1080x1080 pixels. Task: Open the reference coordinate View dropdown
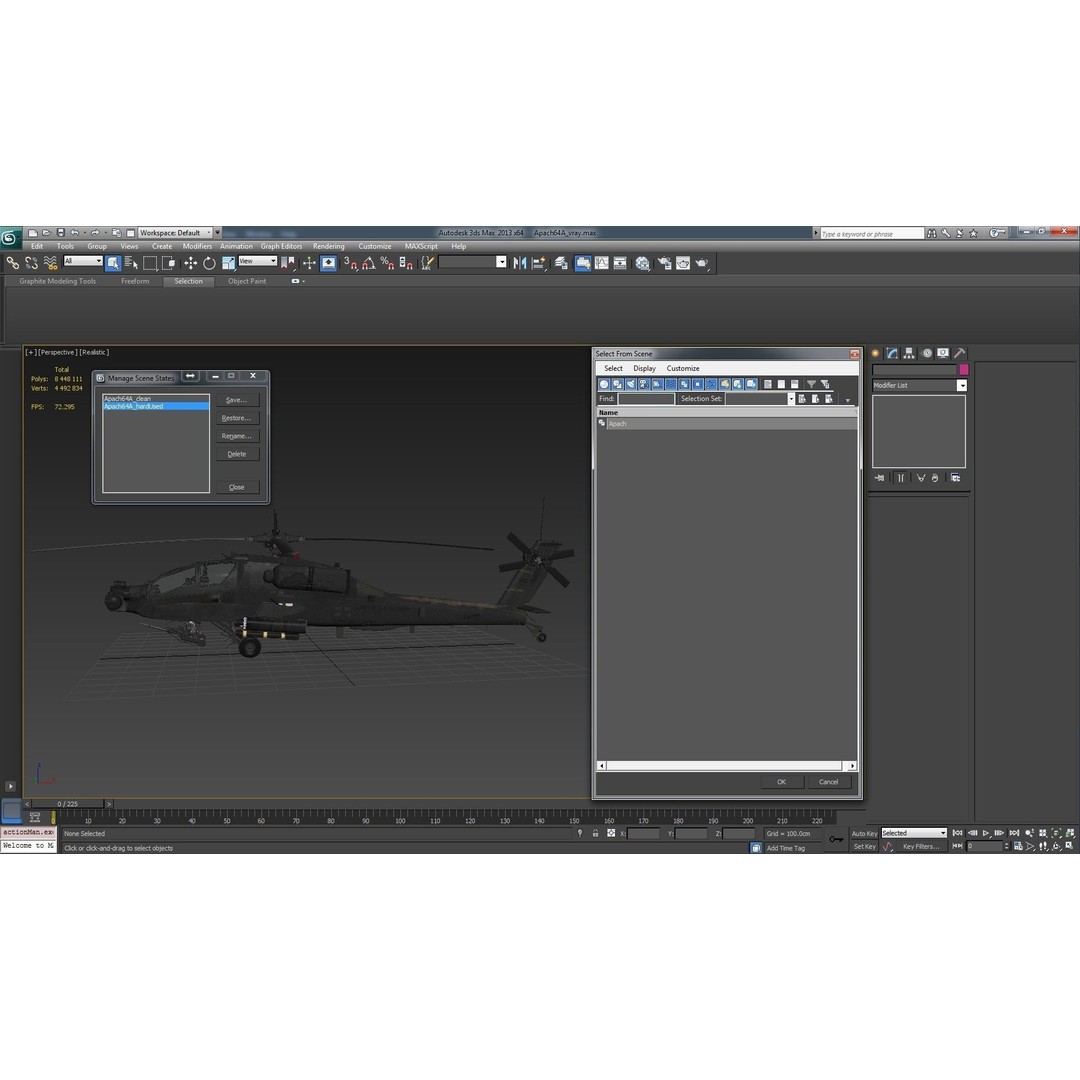coord(258,261)
